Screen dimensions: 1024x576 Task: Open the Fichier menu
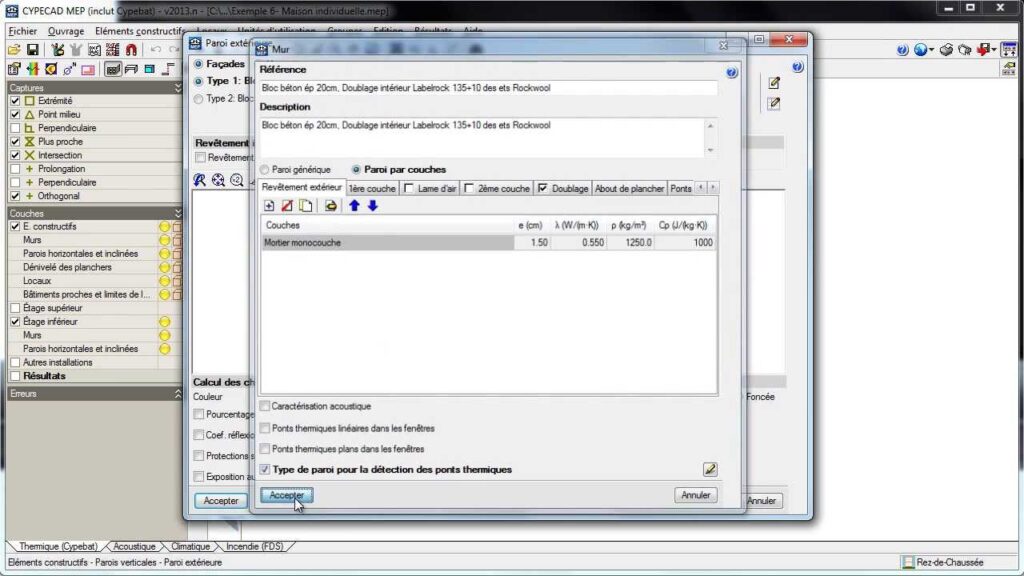tap(26, 31)
